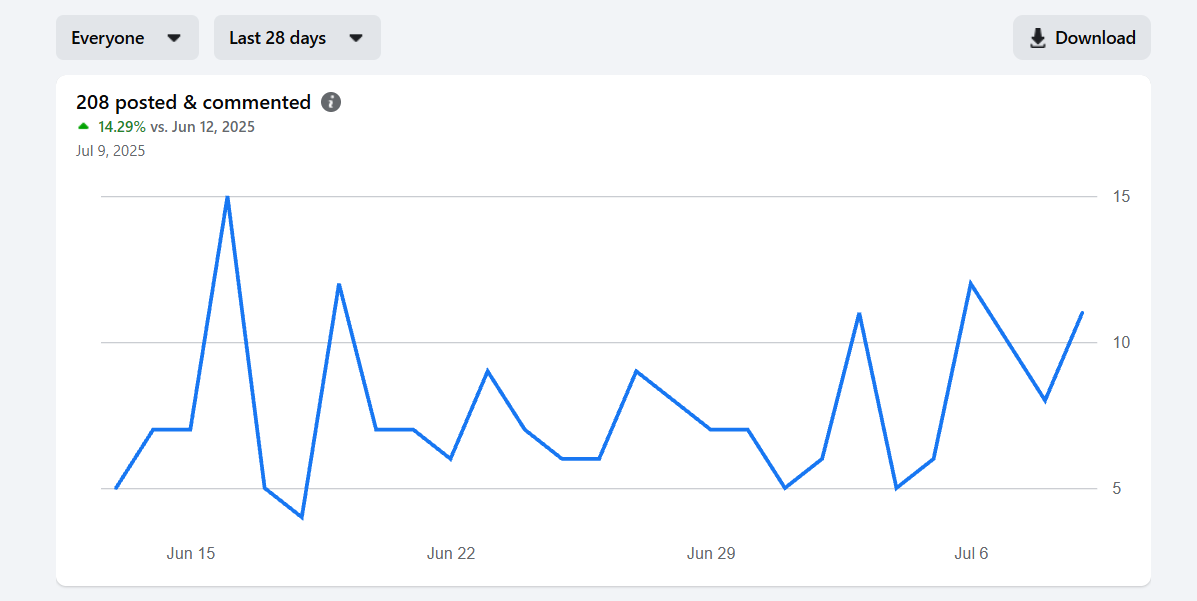Click the Jun 22 x-axis label
The image size is (1197, 601).
pos(451,553)
